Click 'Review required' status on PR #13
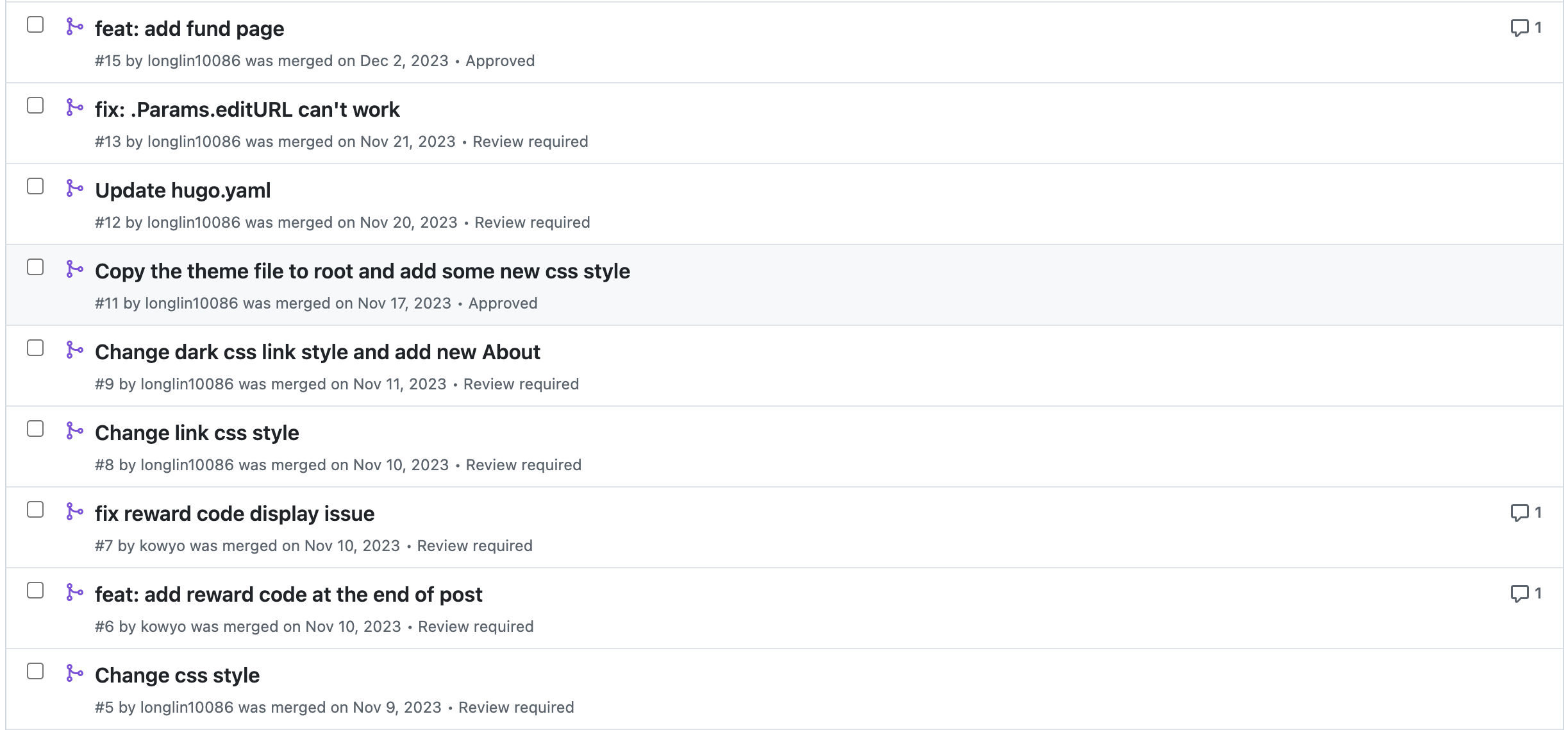Screen dimensions: 1568x730 (530, 142)
